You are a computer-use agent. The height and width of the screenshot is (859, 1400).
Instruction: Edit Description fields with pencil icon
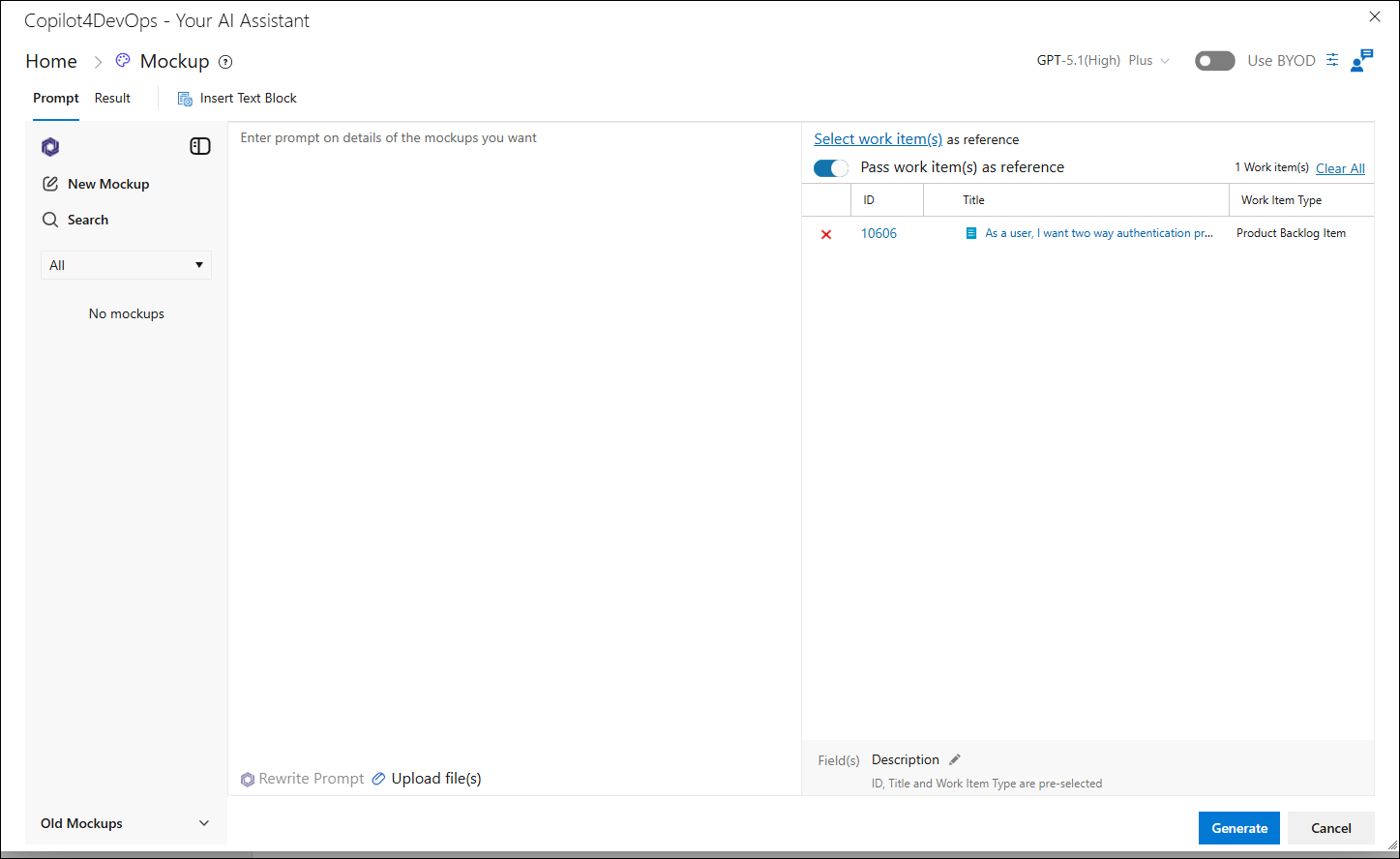pyautogui.click(x=955, y=759)
